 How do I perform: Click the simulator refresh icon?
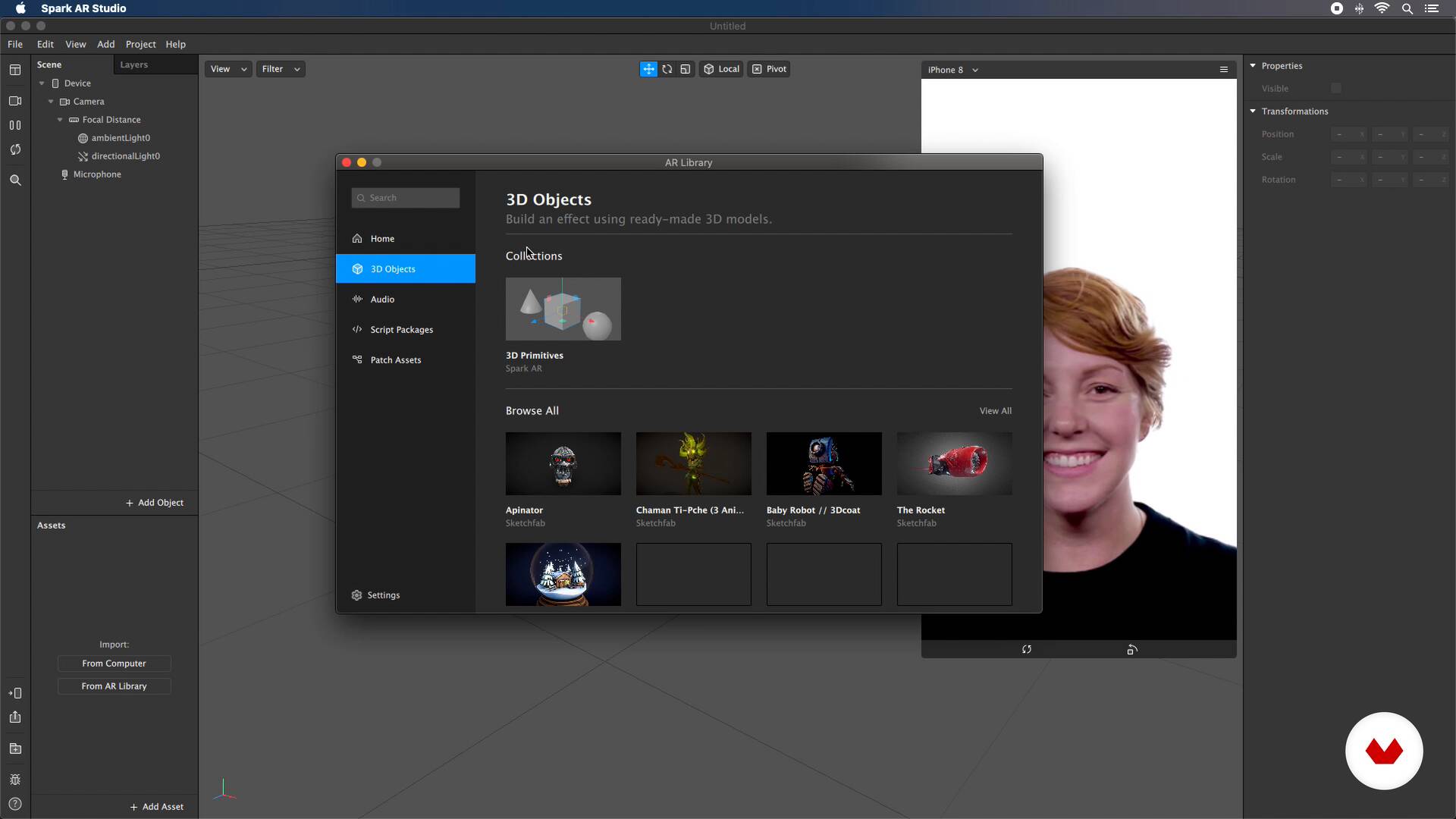click(1027, 649)
